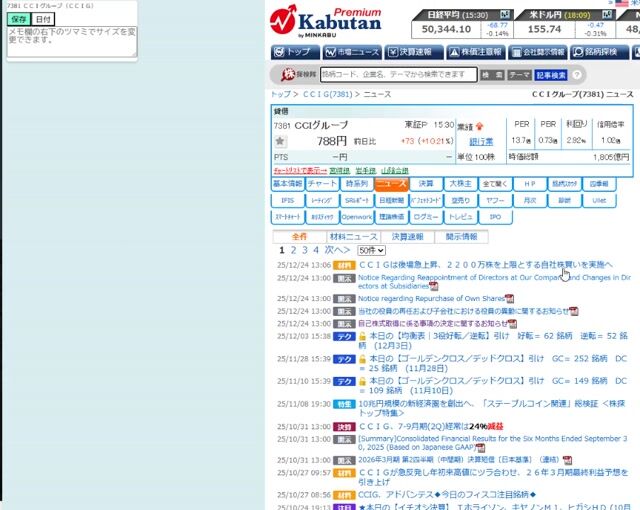Go to news page 4

316,250
